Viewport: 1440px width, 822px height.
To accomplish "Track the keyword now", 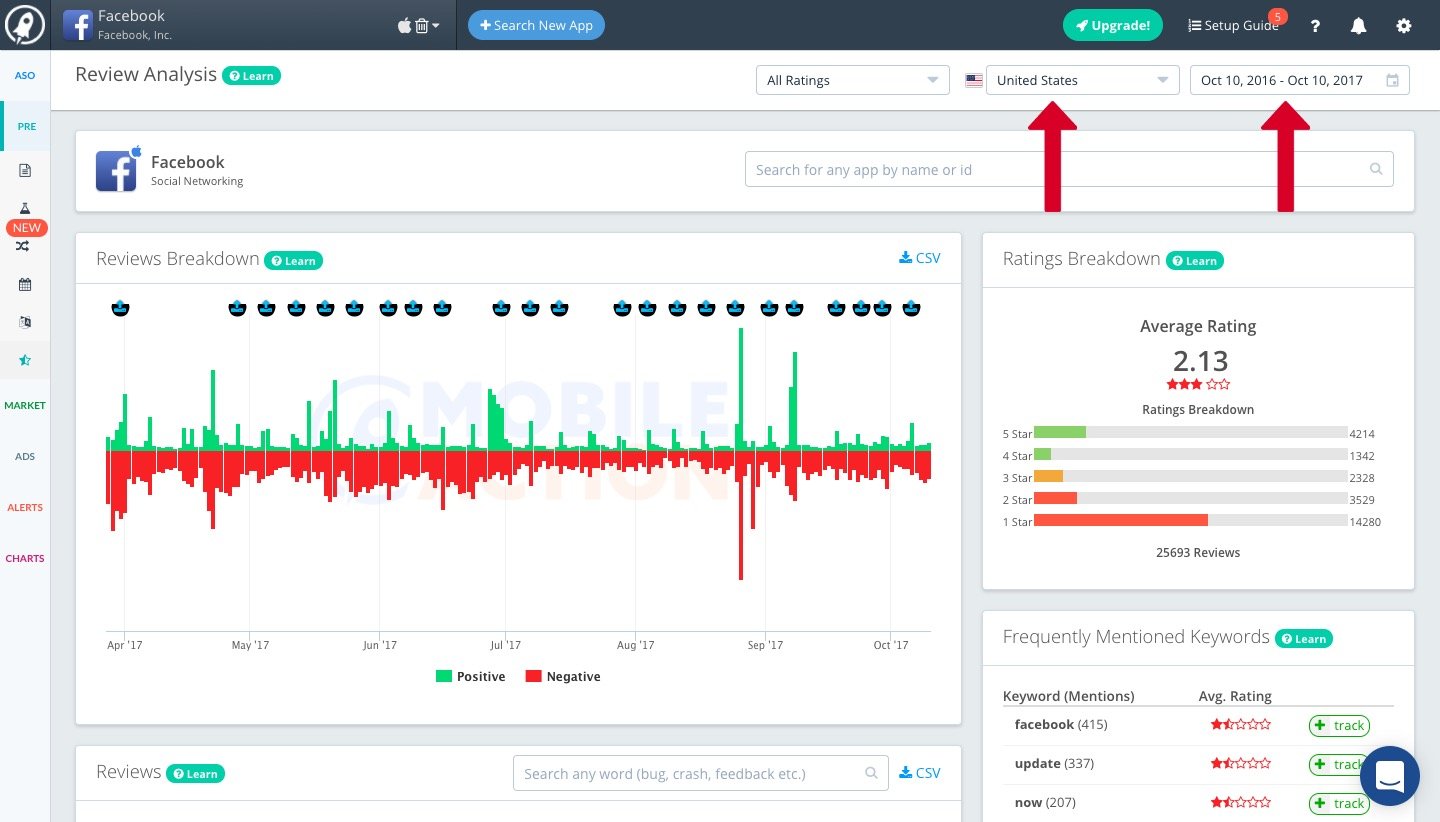I will [x=1339, y=804].
